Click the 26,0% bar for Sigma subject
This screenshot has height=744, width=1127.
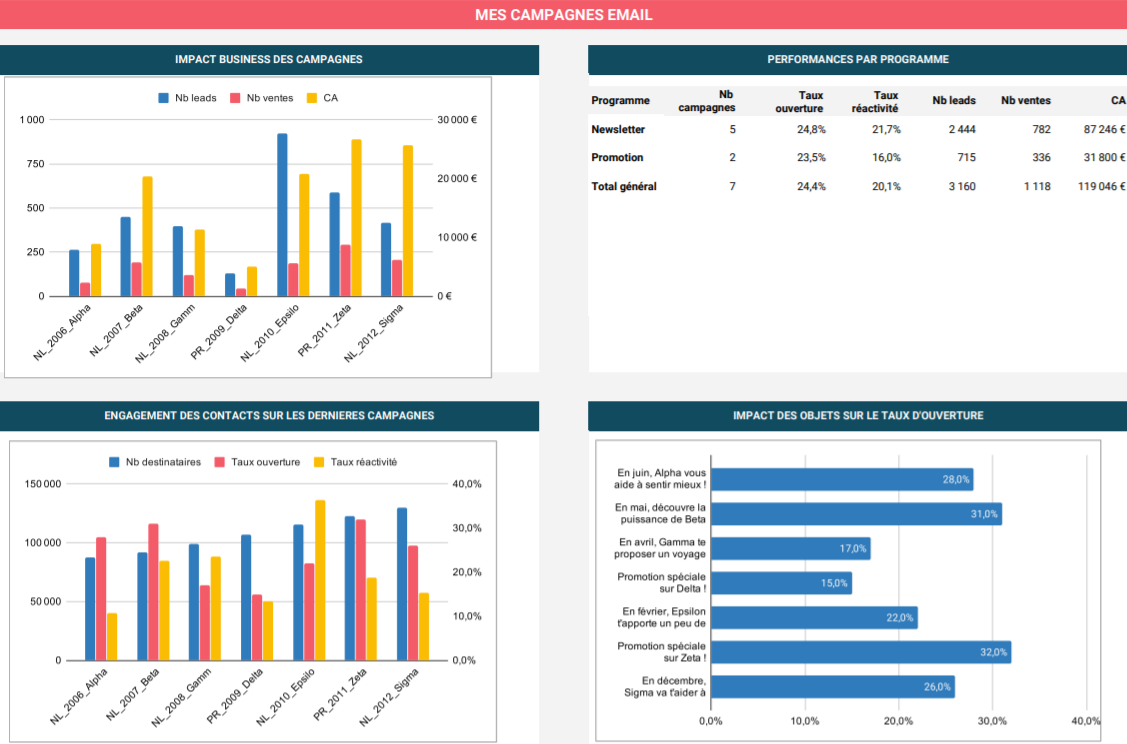point(832,686)
